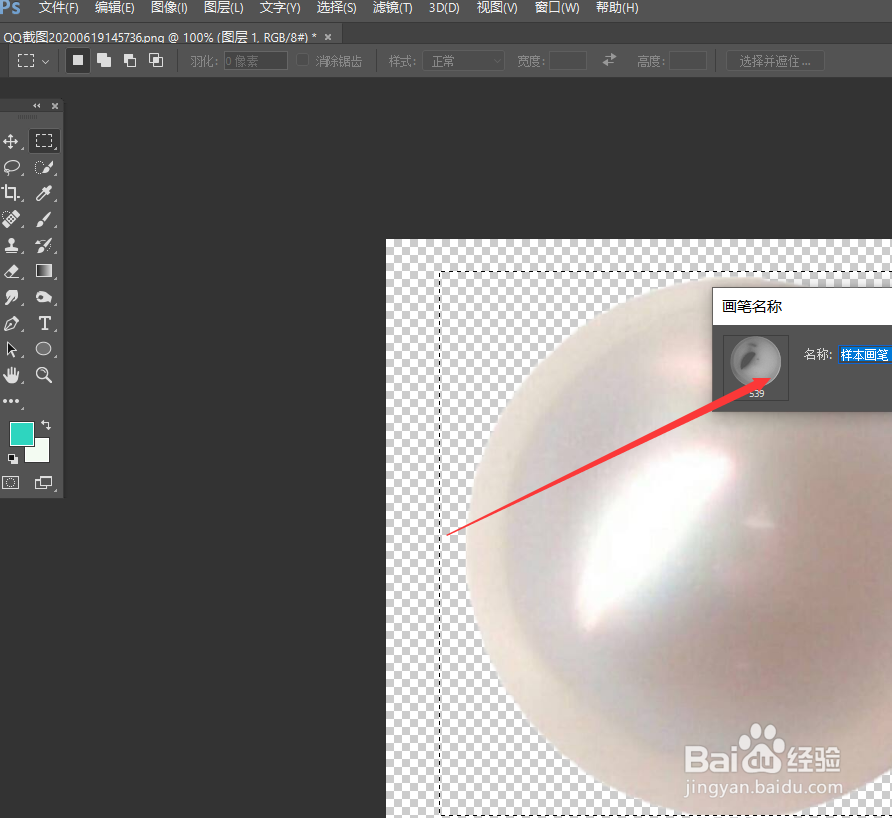Open the 文字(Y) menu
This screenshot has height=818, width=892.
(280, 8)
